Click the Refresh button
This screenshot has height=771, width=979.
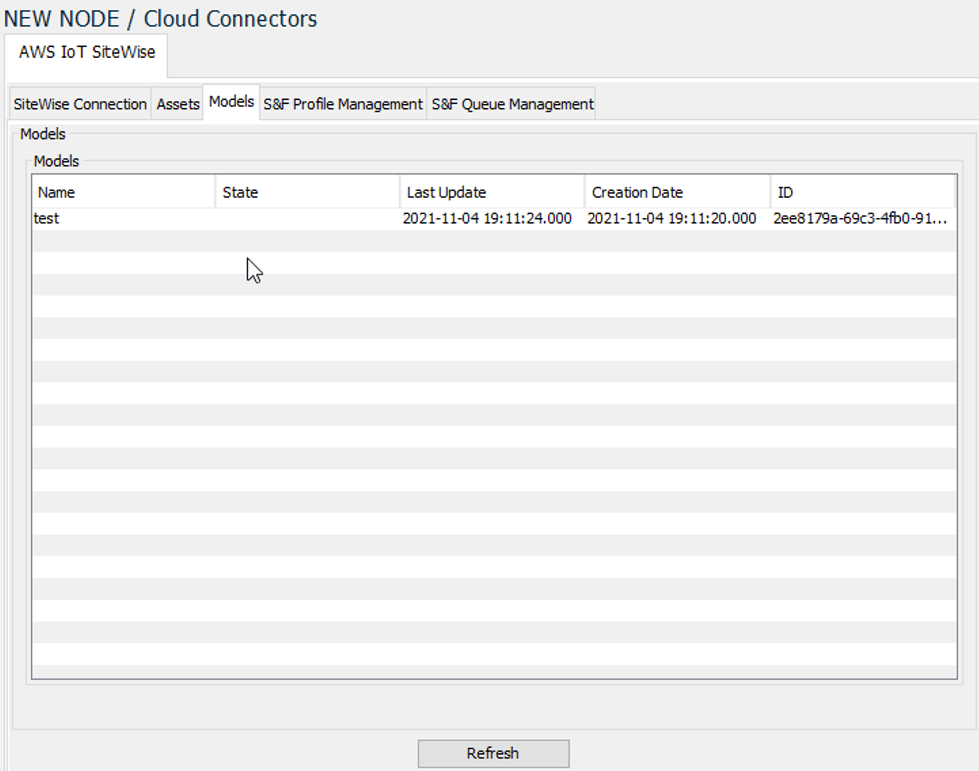pos(493,753)
